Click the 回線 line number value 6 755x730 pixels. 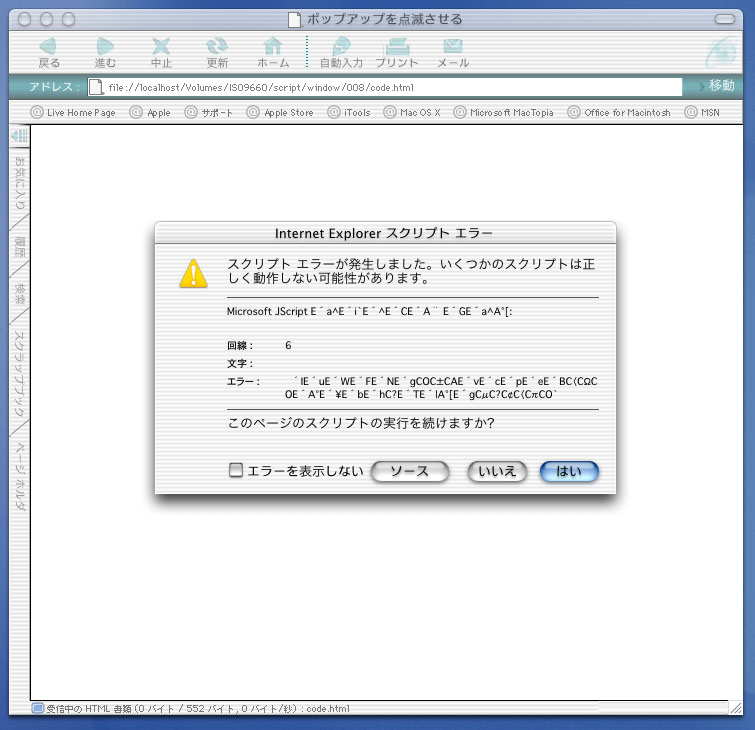tap(288, 345)
